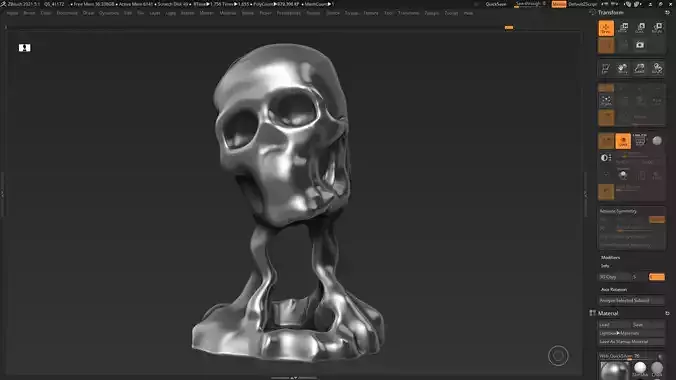Click Load in the Material palette
Image resolution: width=676 pixels, height=380 pixels.
pos(614,325)
